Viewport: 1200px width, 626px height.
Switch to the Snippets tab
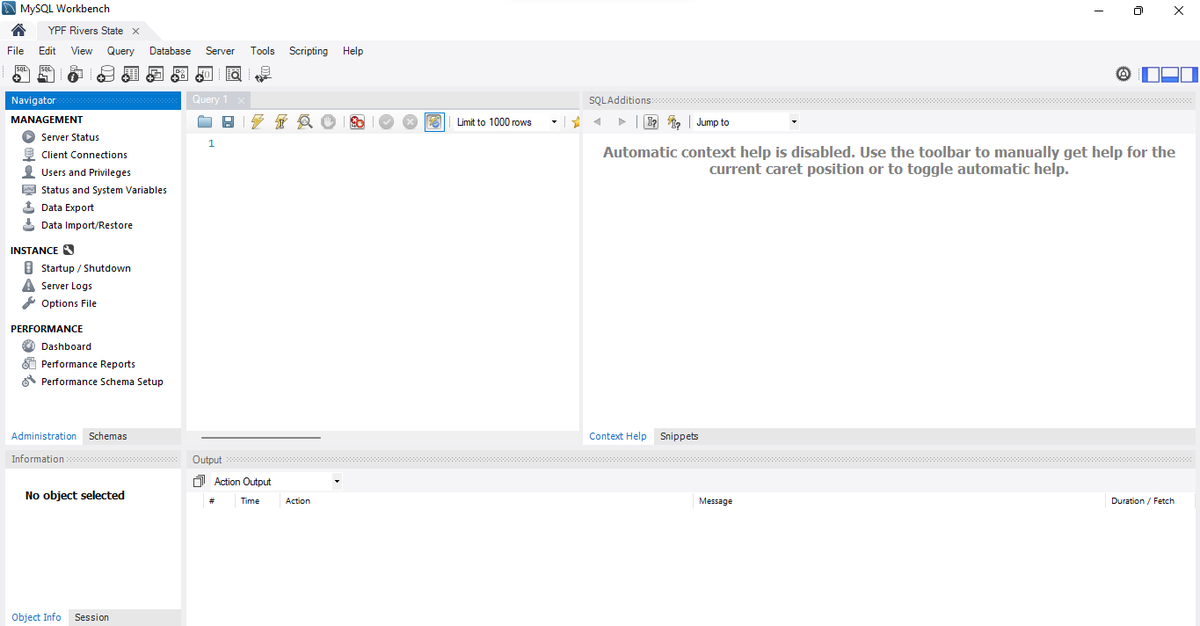click(679, 436)
